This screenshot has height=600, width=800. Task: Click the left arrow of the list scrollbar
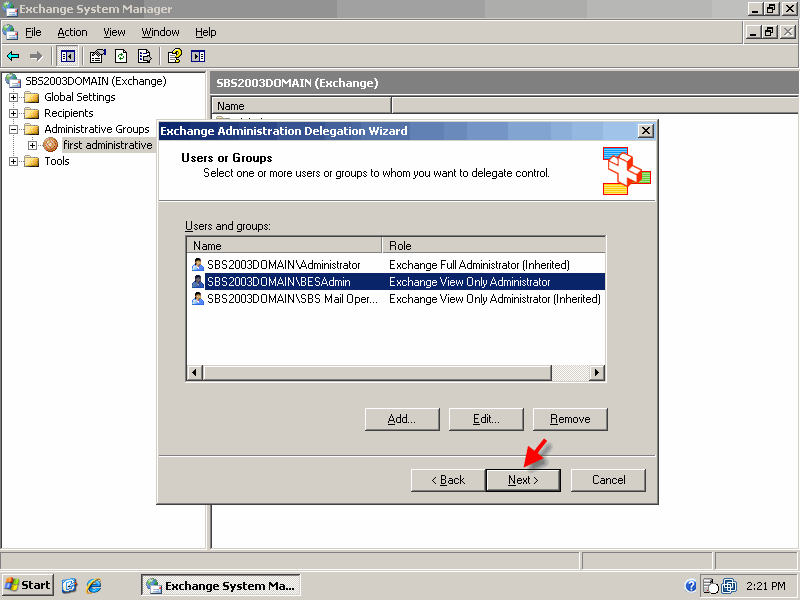pyautogui.click(x=194, y=372)
